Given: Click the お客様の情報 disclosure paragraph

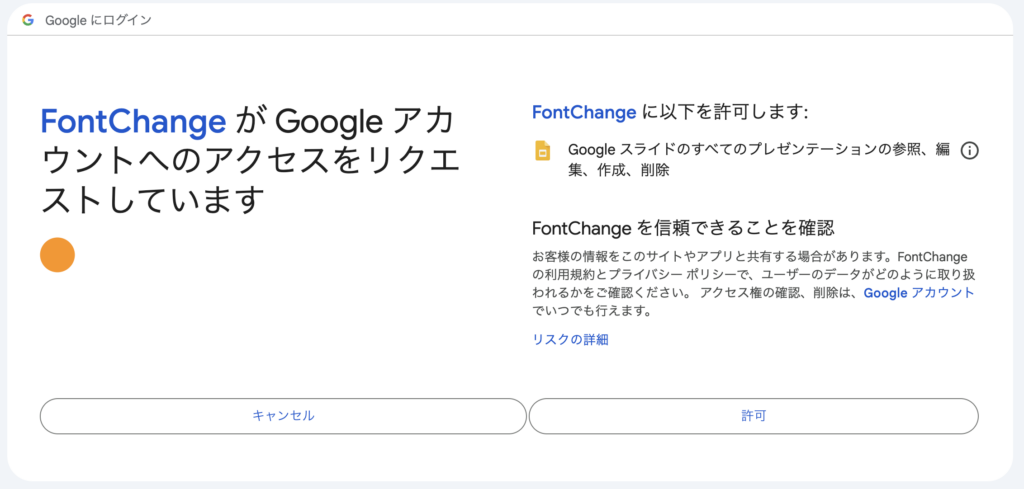Looking at the screenshot, I should click(754, 283).
